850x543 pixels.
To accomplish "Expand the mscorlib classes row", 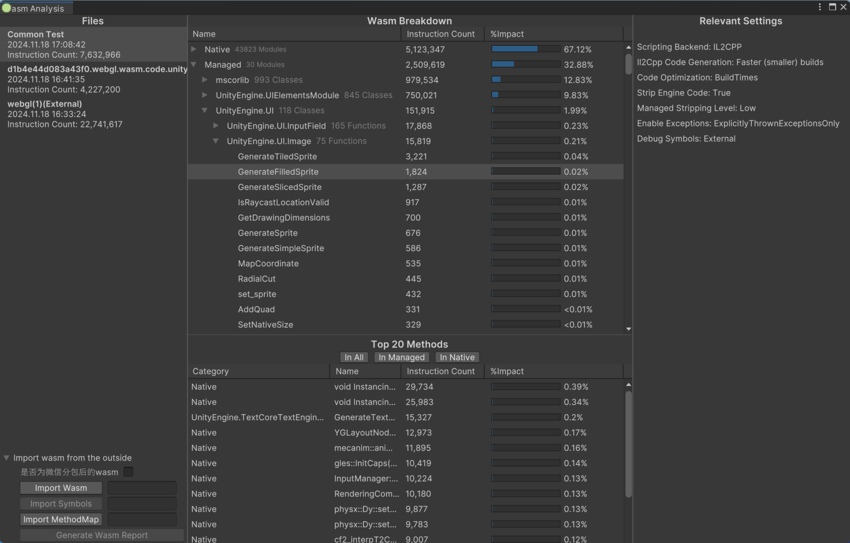I will tap(205, 80).
